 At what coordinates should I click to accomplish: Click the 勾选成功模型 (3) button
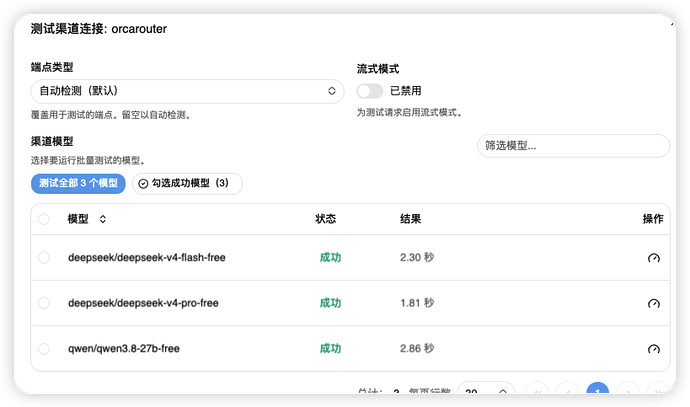[x=187, y=183]
